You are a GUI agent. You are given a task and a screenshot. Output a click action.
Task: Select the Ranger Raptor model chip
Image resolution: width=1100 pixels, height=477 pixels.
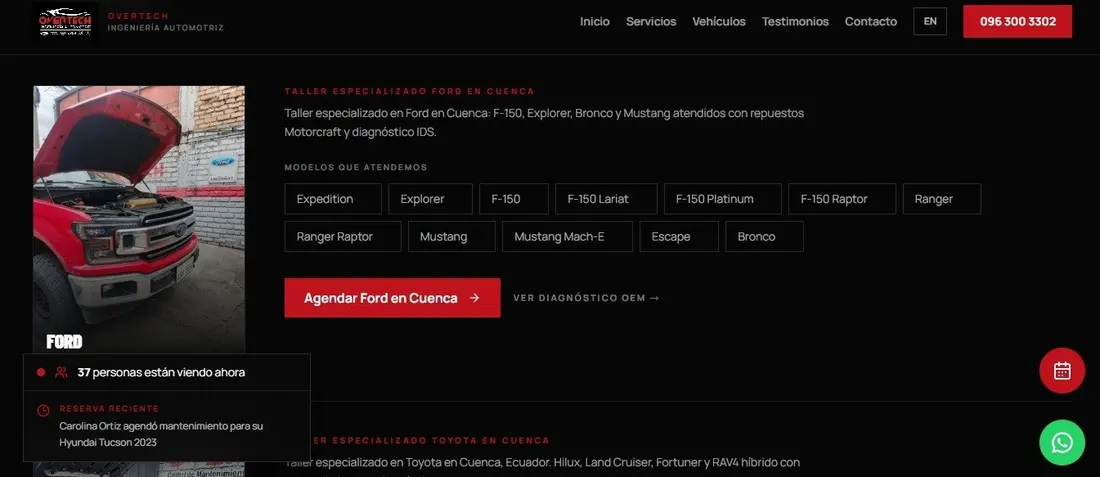point(343,236)
